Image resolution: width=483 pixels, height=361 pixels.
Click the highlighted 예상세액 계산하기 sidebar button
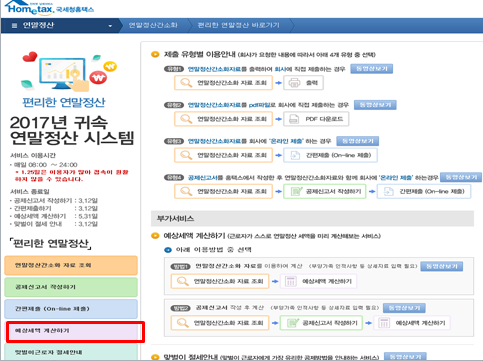[75, 332]
